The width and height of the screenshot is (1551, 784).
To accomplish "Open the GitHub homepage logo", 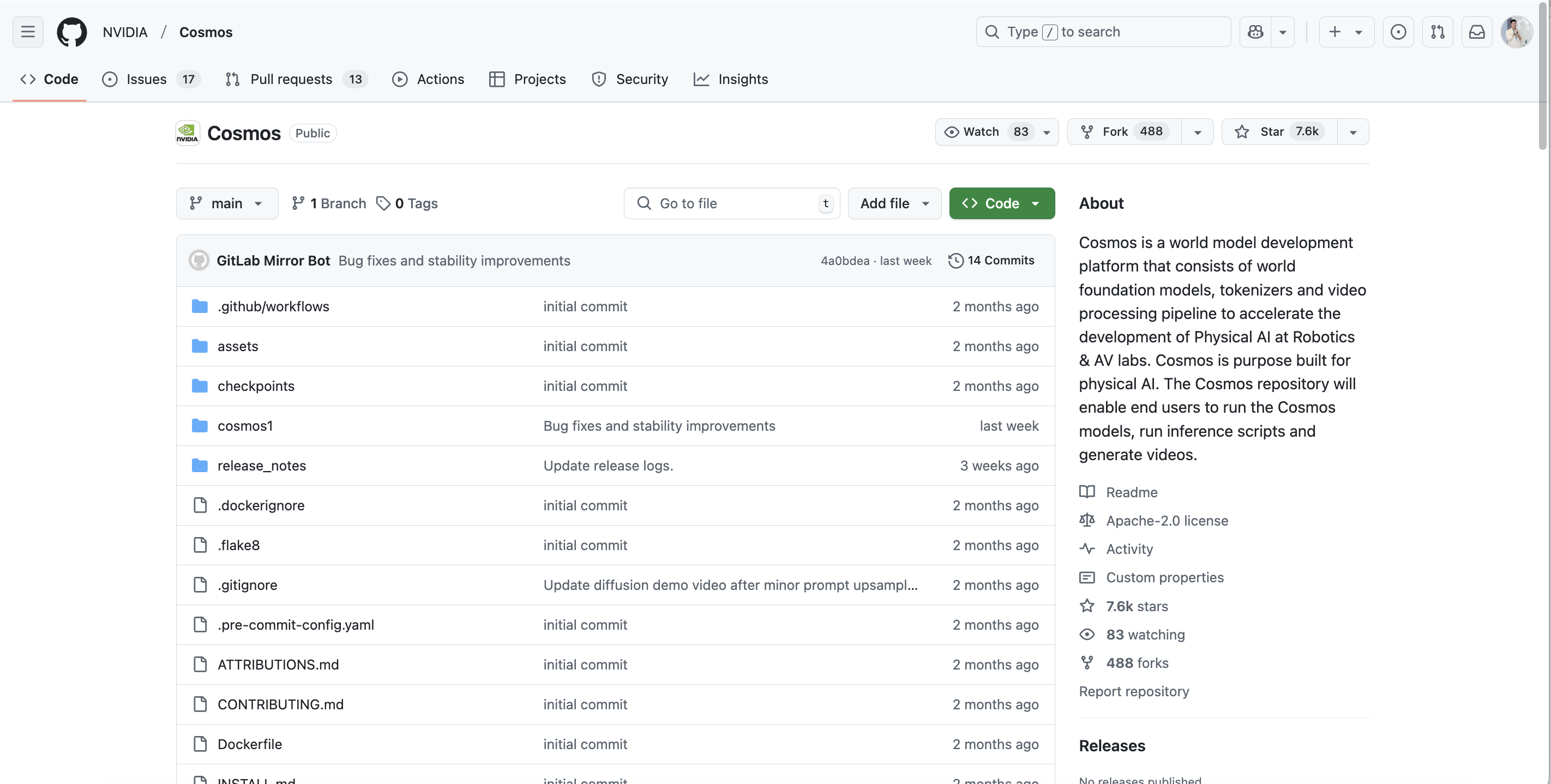I will tap(71, 32).
